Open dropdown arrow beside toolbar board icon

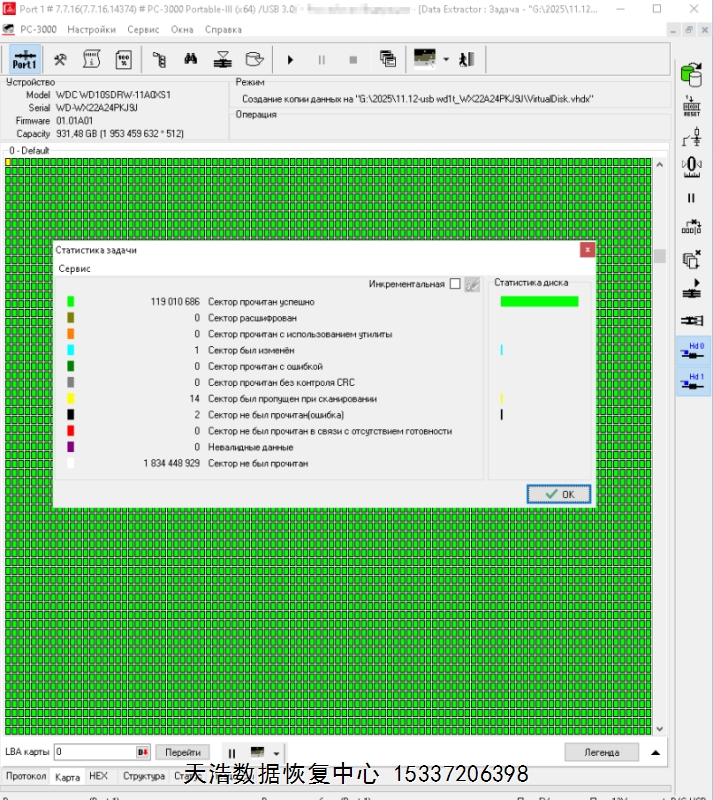446,60
